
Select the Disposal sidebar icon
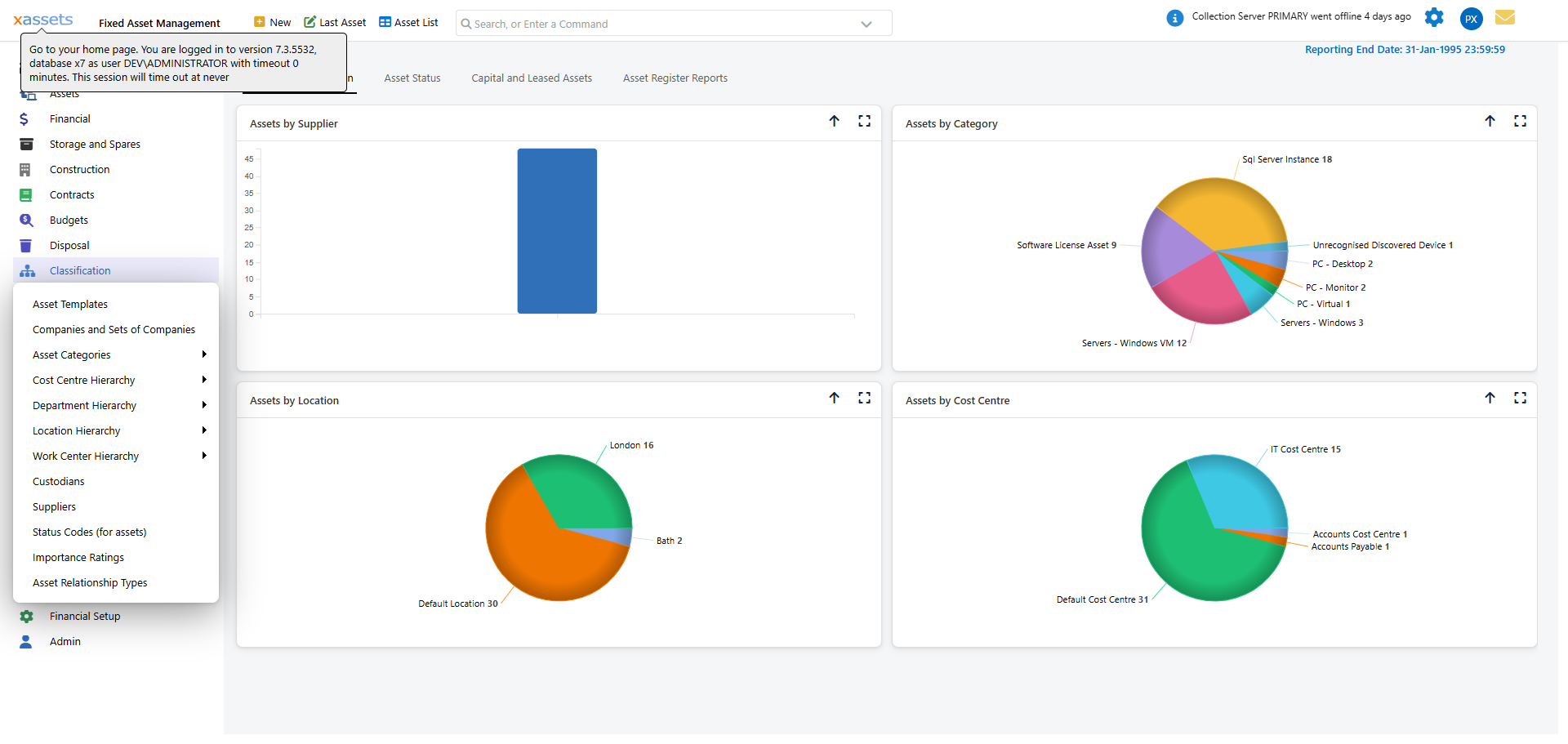tap(26, 245)
